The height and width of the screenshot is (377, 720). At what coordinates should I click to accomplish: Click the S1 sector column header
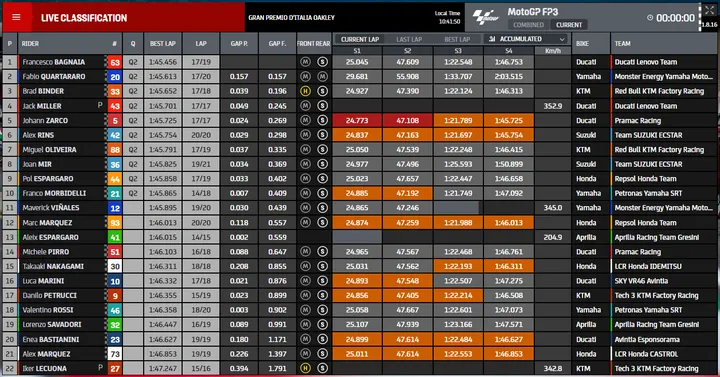point(357,51)
